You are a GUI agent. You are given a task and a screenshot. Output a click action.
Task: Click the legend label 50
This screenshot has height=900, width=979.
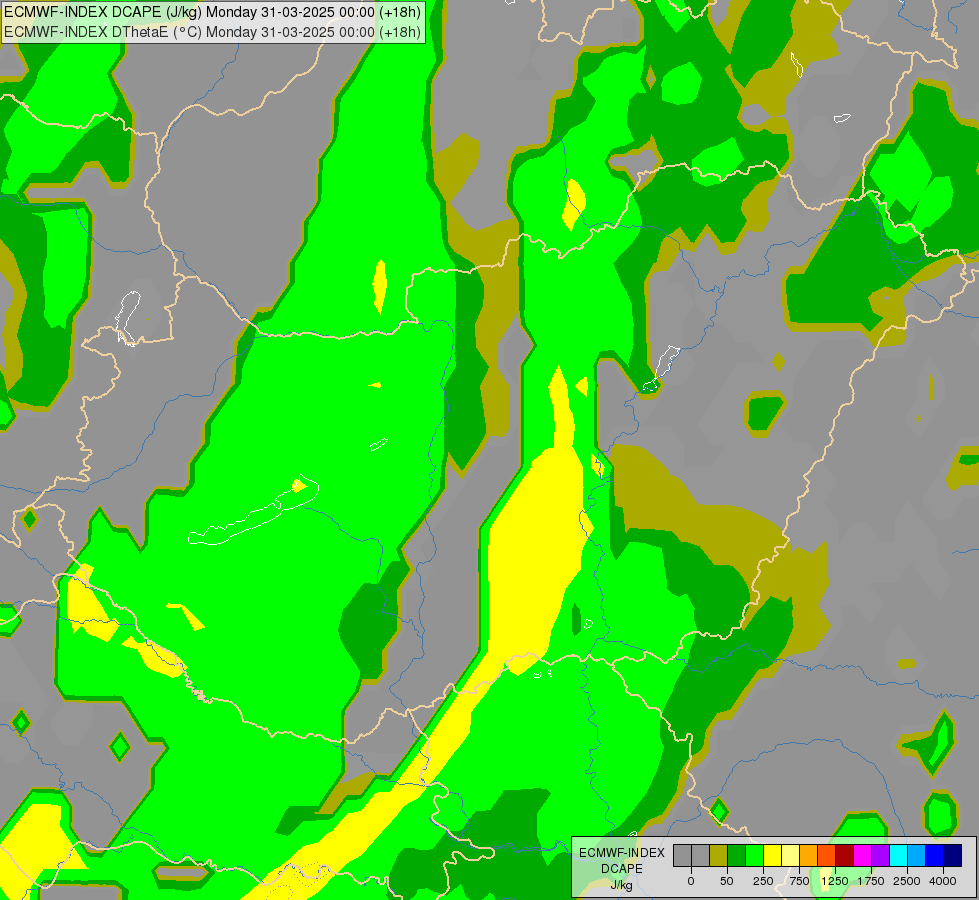pyautogui.click(x=727, y=881)
